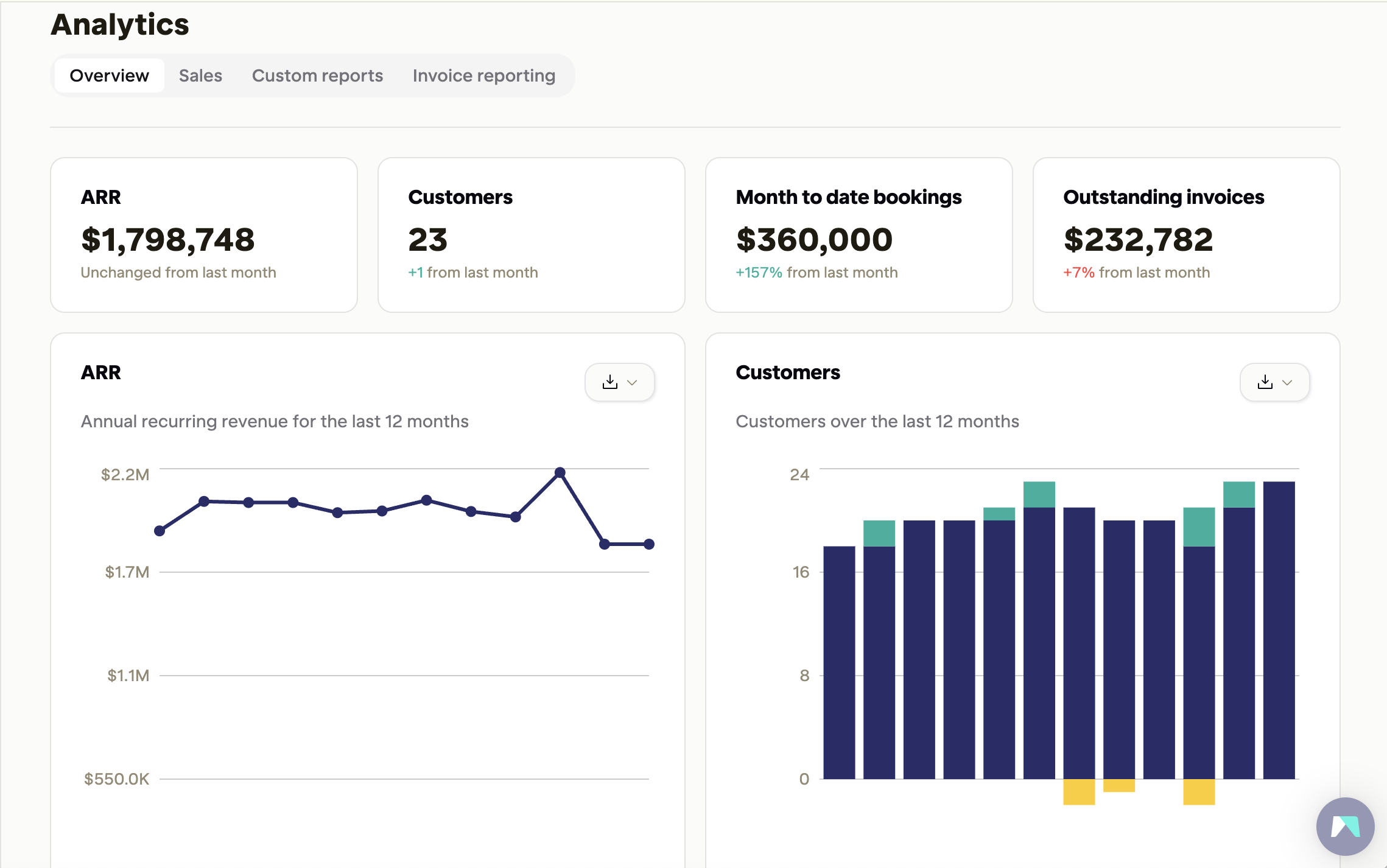Click the ARR chart download icon
The height and width of the screenshot is (868, 1387).
[x=609, y=382]
